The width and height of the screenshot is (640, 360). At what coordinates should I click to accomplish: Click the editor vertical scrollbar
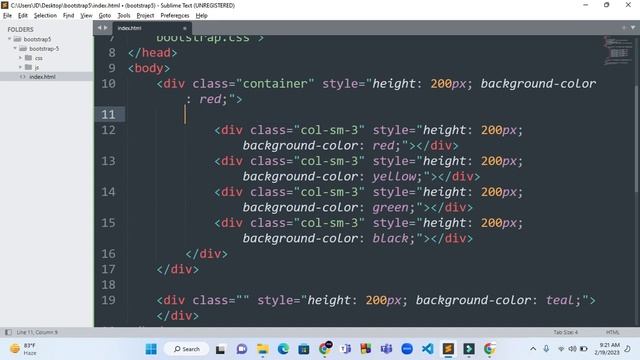click(x=637, y=139)
